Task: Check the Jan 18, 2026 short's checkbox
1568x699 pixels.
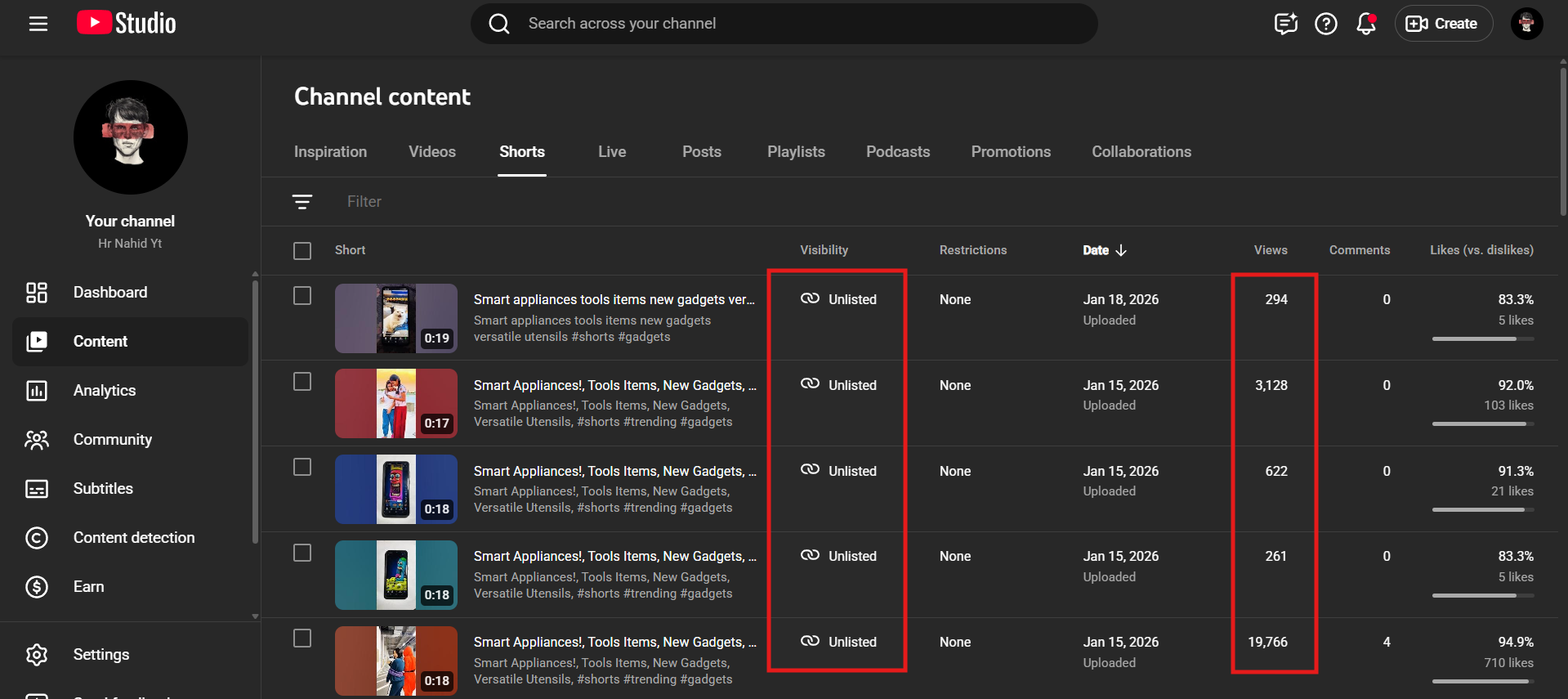Action: coord(302,296)
